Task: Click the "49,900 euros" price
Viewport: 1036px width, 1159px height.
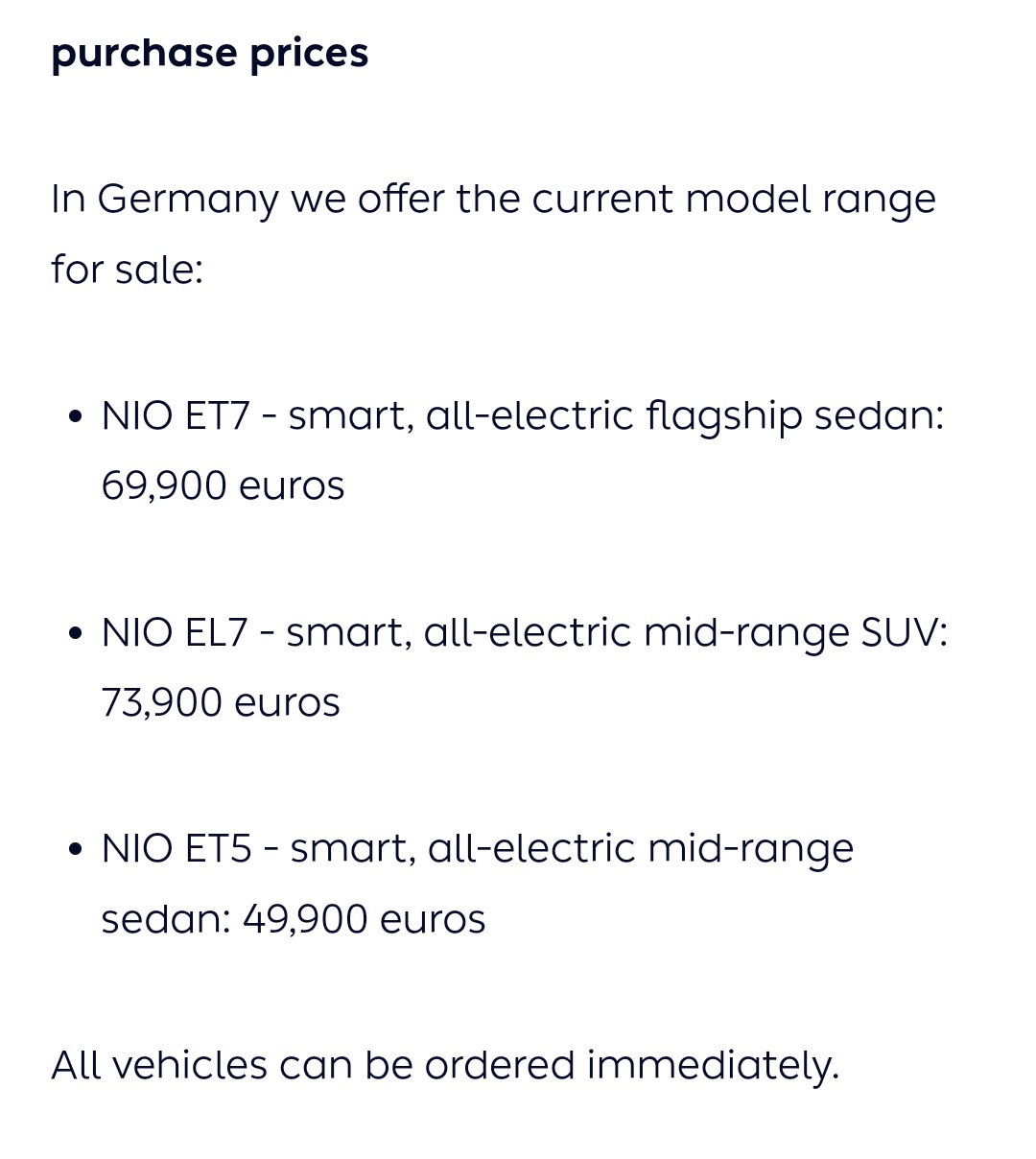Action: [365, 919]
